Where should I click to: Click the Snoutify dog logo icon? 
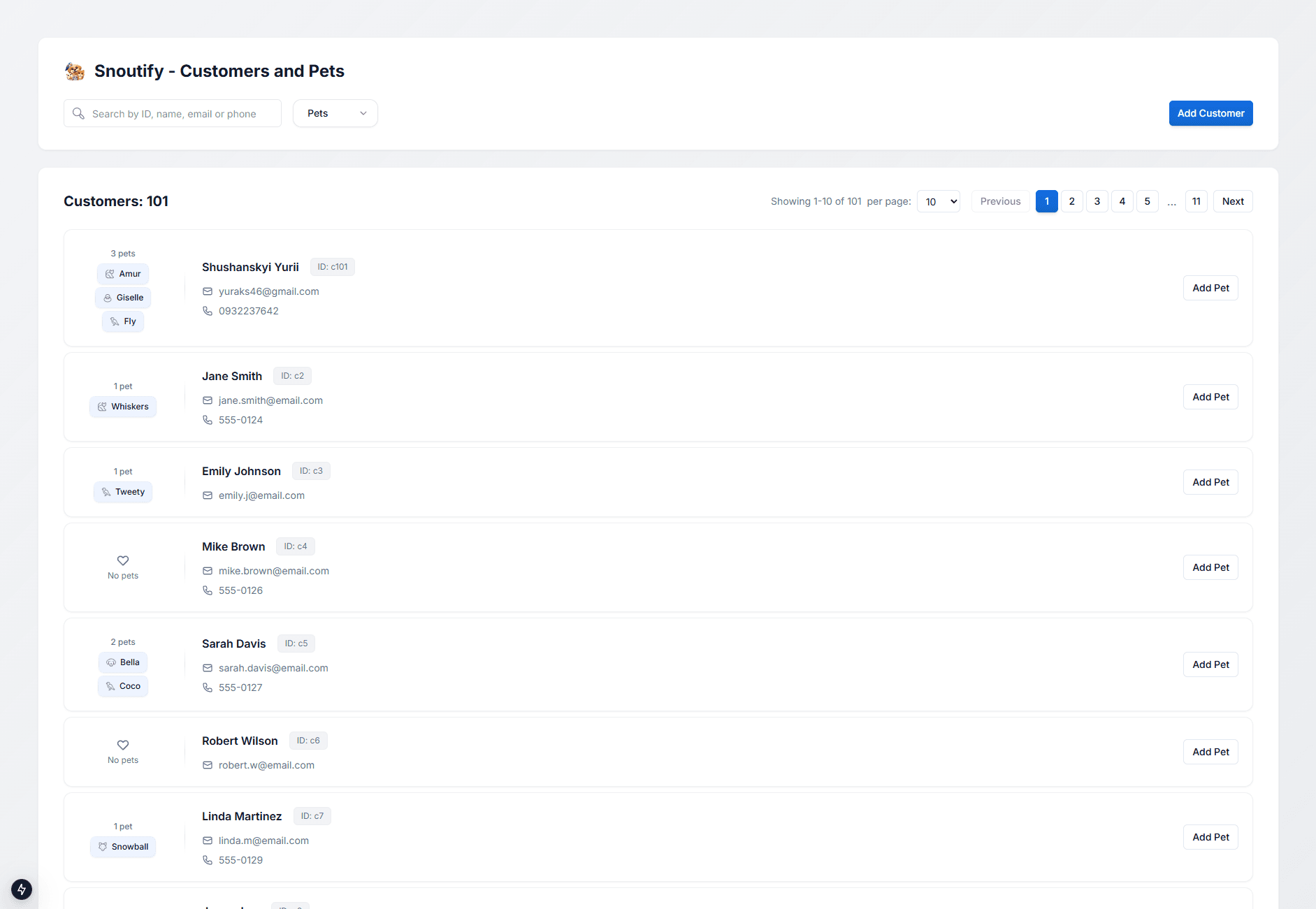74,71
